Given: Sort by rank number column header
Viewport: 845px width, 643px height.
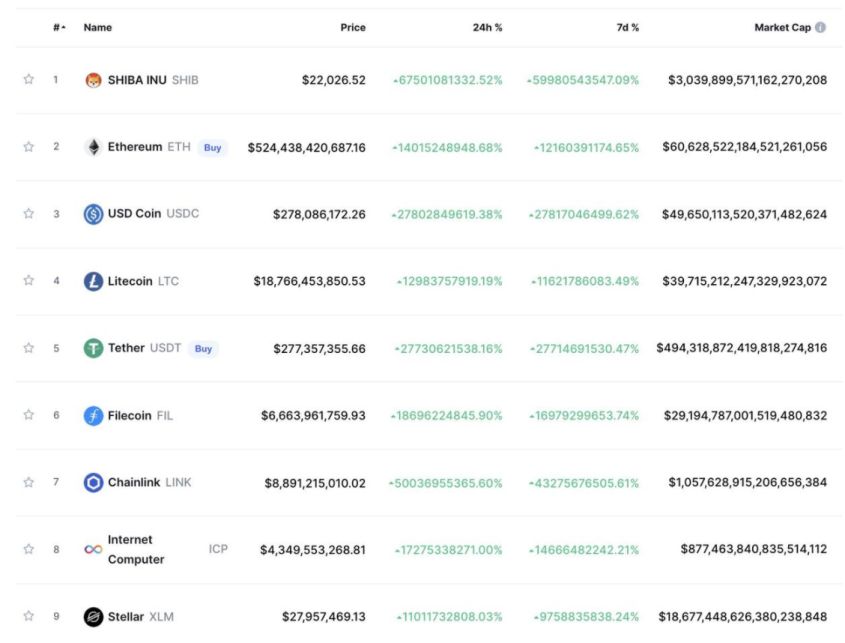Looking at the screenshot, I should coord(59,28).
